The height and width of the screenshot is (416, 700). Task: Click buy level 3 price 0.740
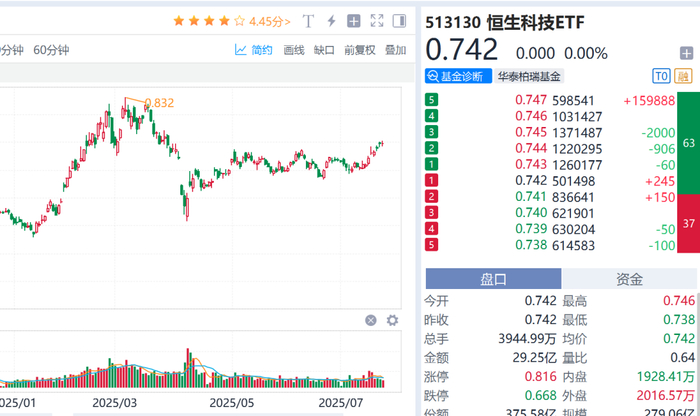pos(531,213)
